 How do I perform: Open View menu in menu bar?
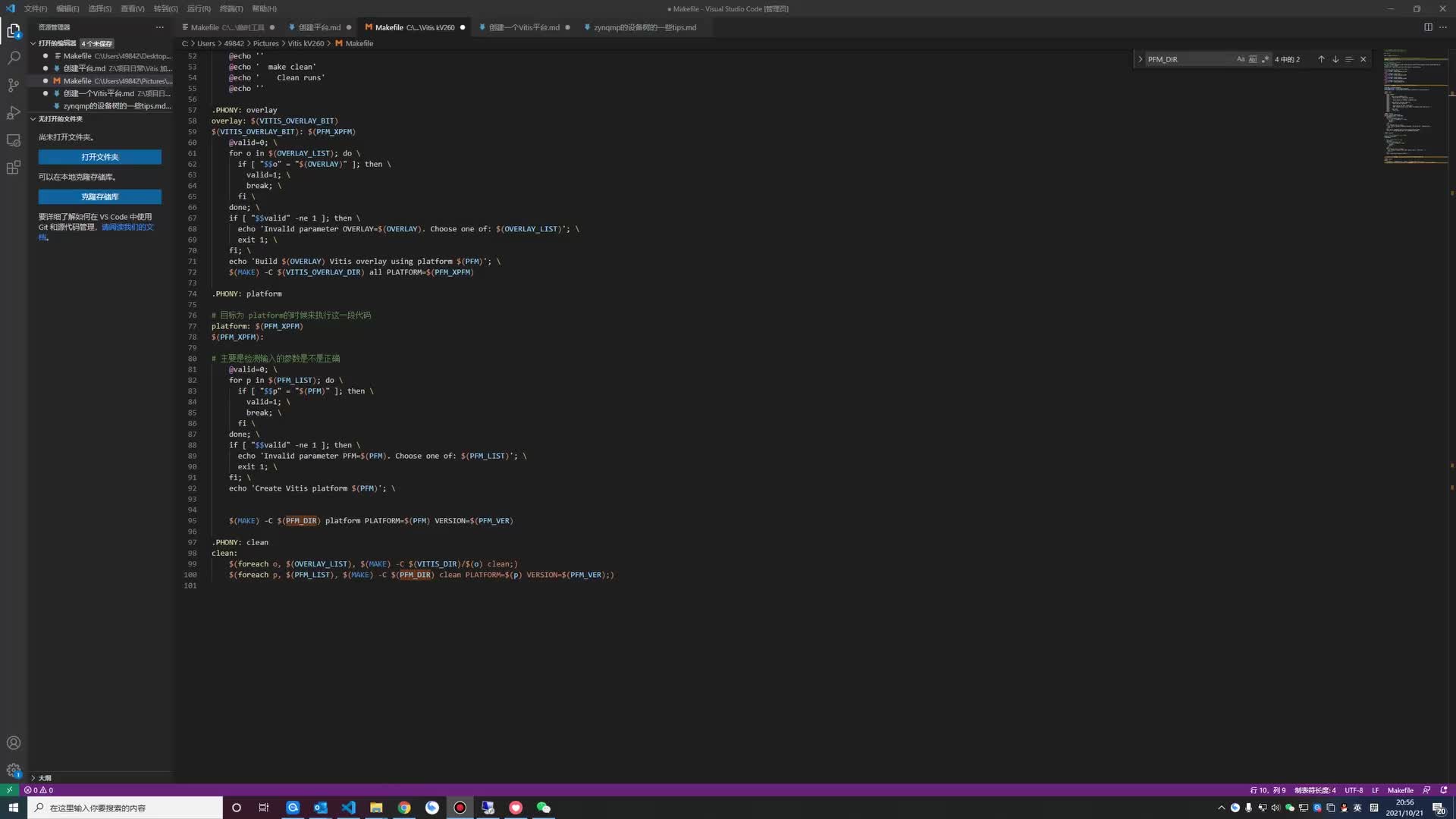[132, 8]
